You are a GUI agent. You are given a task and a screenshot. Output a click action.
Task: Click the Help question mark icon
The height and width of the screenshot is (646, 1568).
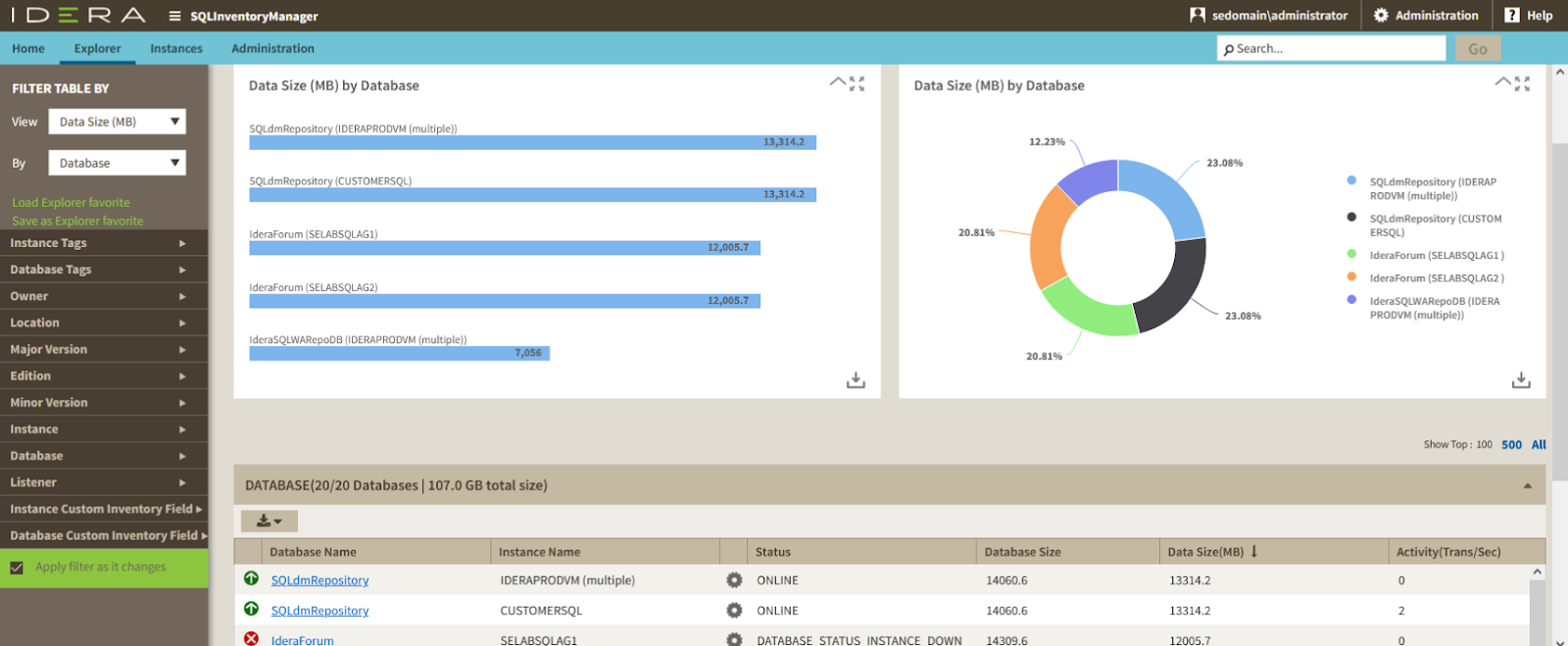coord(1512,15)
